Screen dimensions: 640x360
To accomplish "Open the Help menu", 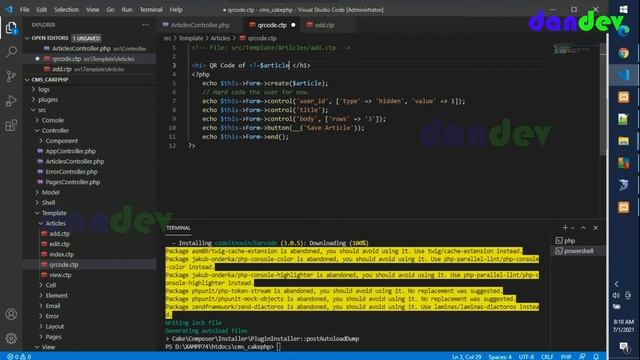I will 176,9.
